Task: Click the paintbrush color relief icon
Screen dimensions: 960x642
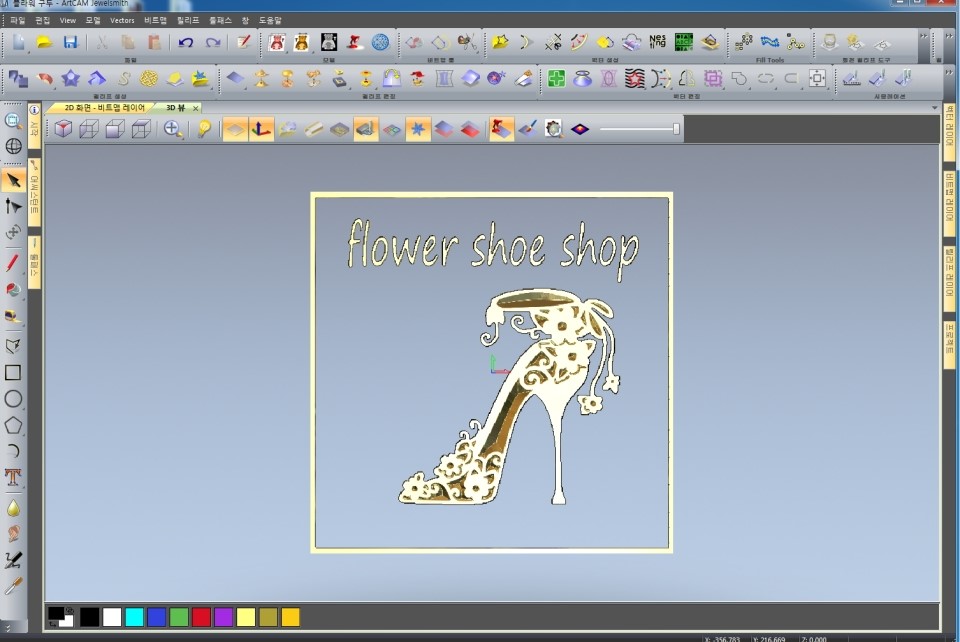Action: pos(528,129)
